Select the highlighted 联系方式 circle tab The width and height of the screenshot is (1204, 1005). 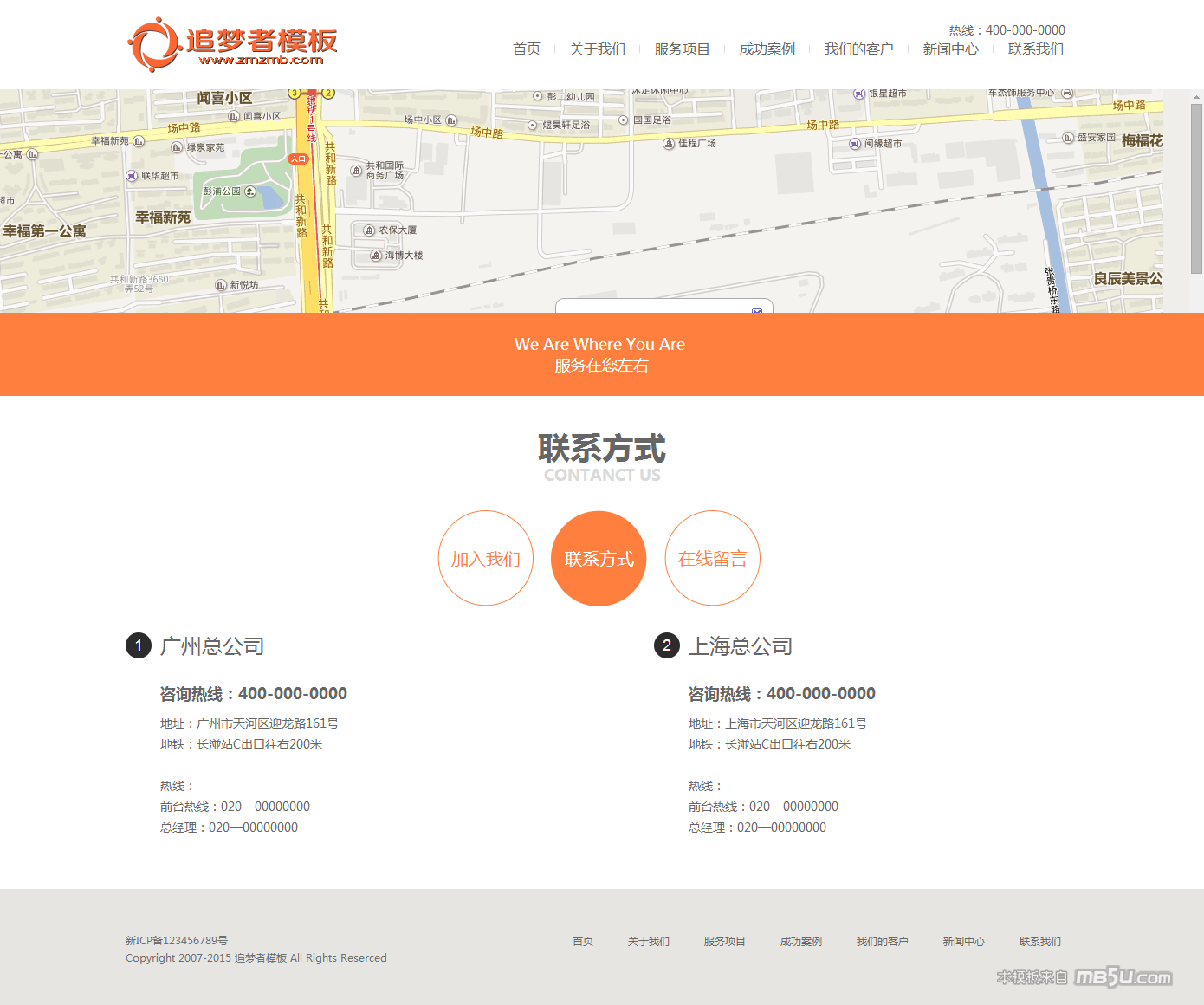click(x=599, y=559)
